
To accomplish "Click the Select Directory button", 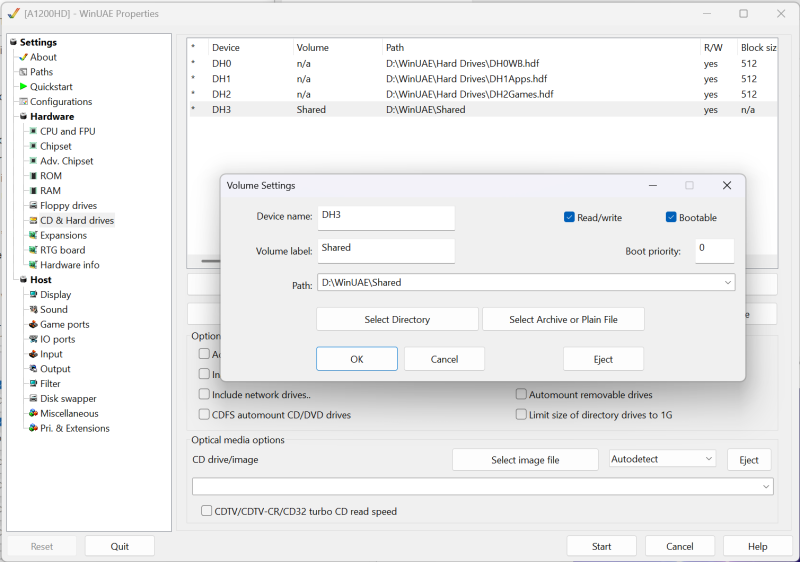I will (x=397, y=319).
